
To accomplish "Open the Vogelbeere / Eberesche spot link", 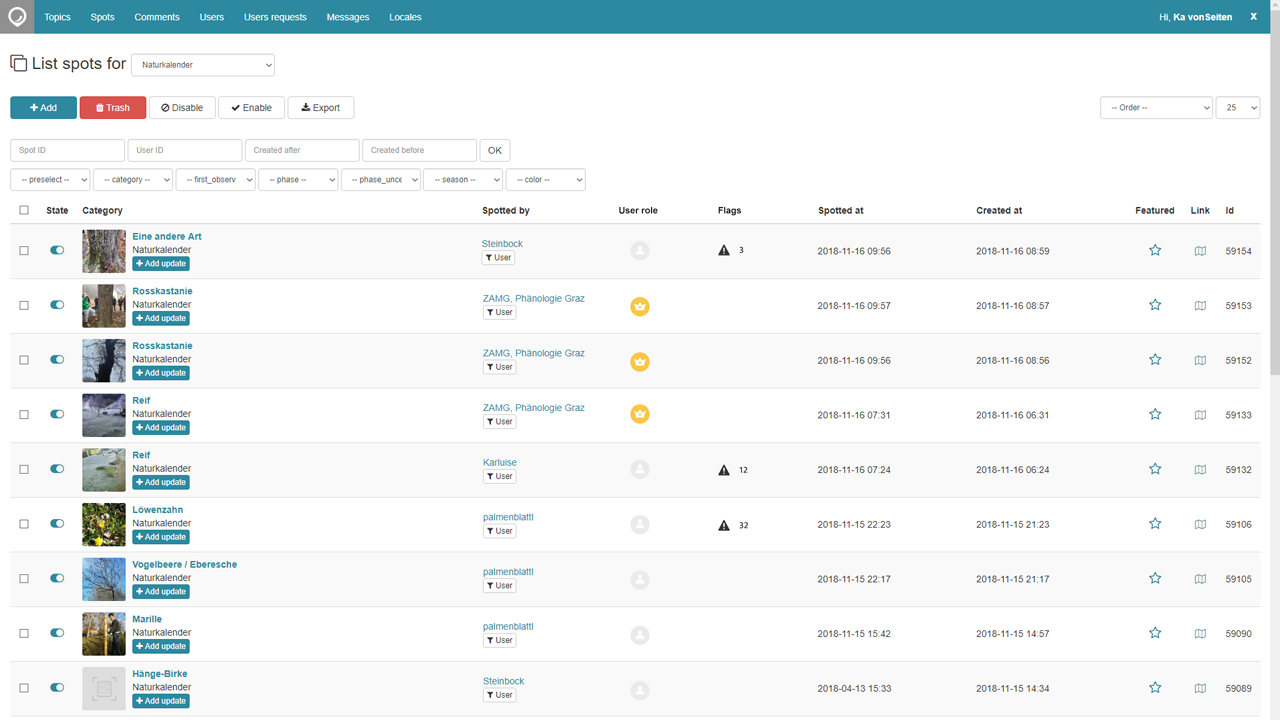I will click(184, 564).
